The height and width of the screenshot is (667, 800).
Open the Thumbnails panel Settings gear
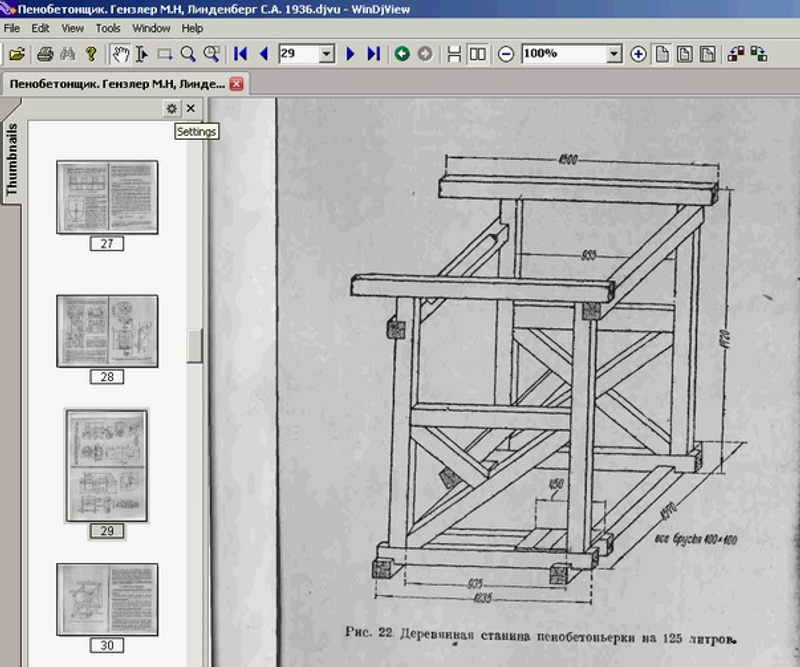[172, 108]
